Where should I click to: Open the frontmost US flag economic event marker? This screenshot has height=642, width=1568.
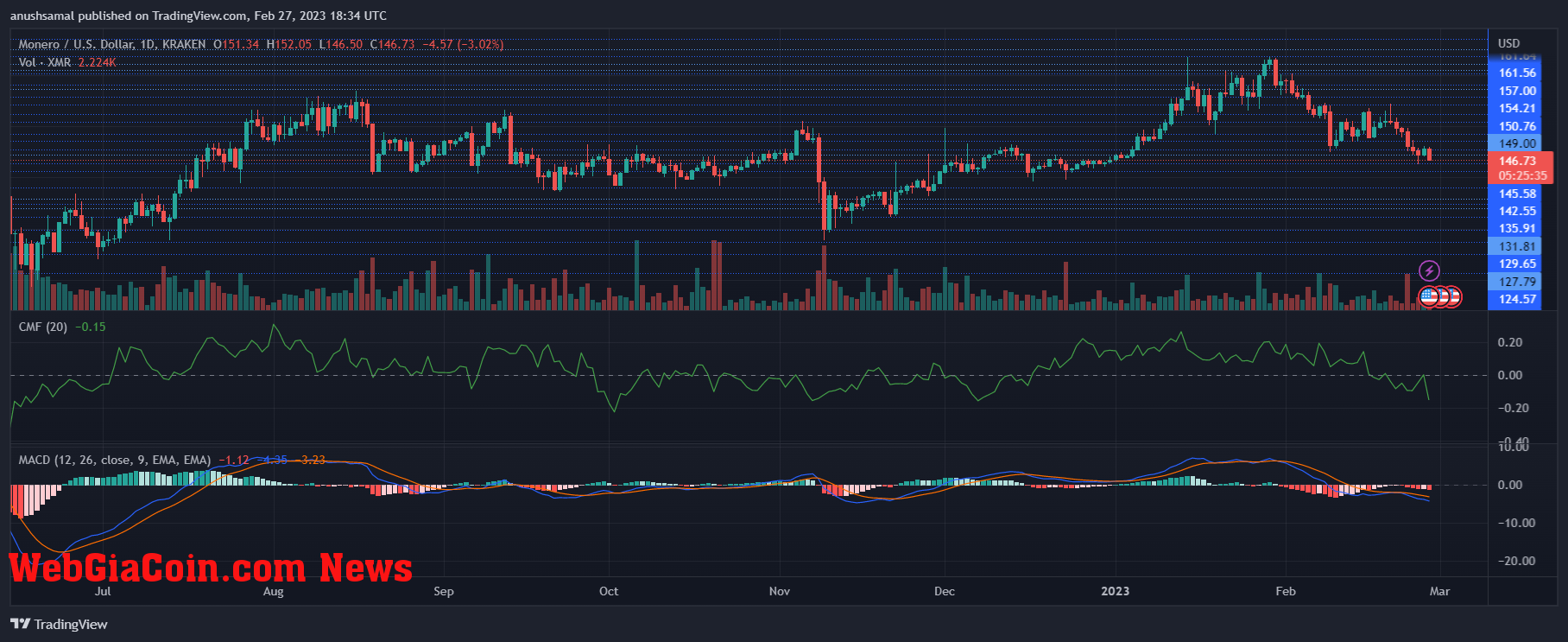[x=1428, y=296]
